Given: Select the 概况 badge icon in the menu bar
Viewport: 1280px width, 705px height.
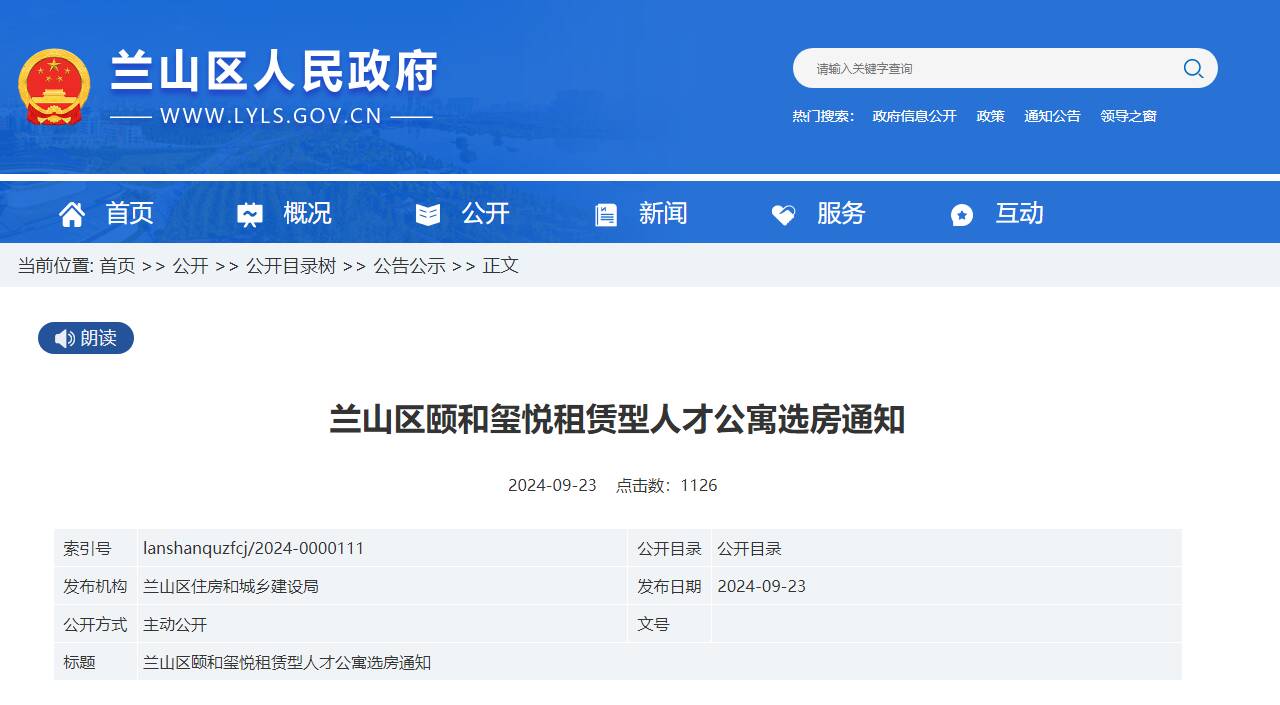Looking at the screenshot, I should click(250, 213).
